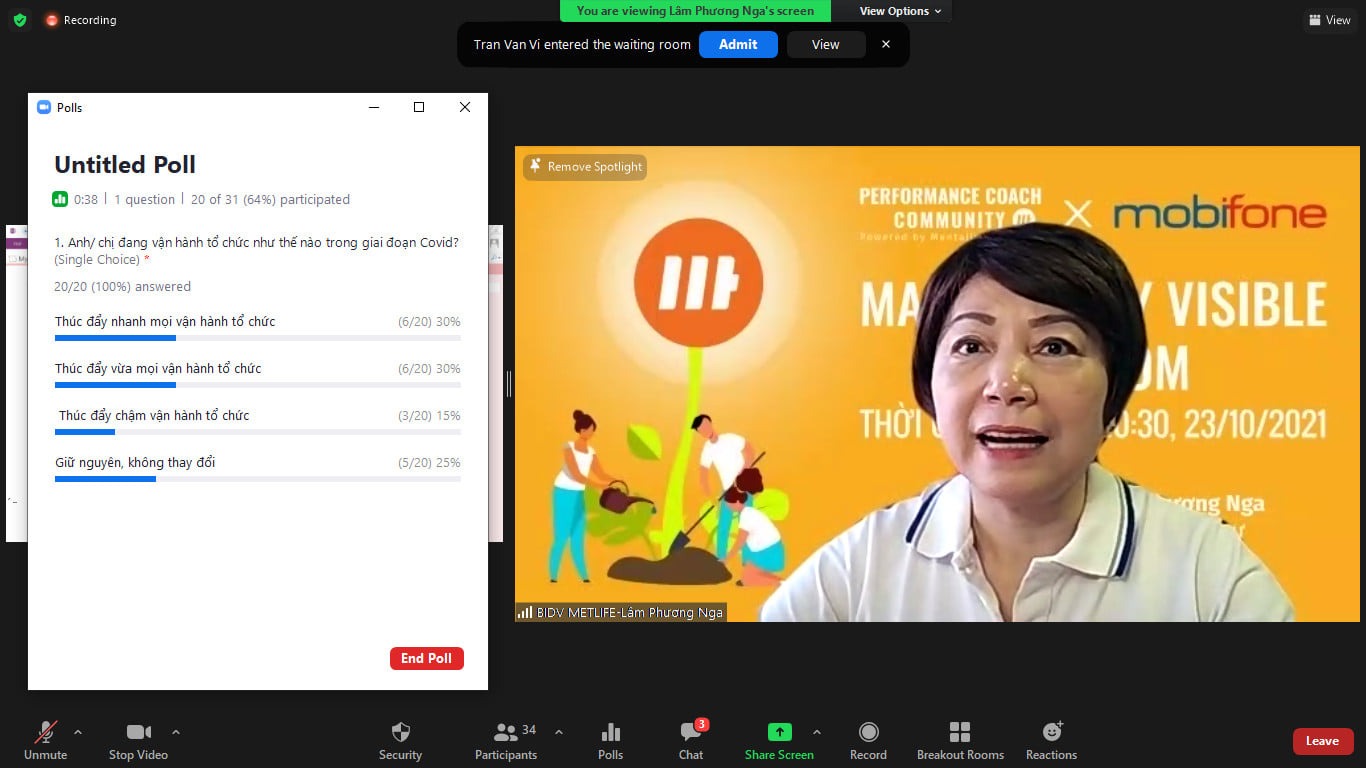This screenshot has width=1366, height=768.
Task: Click the 'Giữ nguyên, không thay đổi' result bar
Action: click(x=258, y=479)
